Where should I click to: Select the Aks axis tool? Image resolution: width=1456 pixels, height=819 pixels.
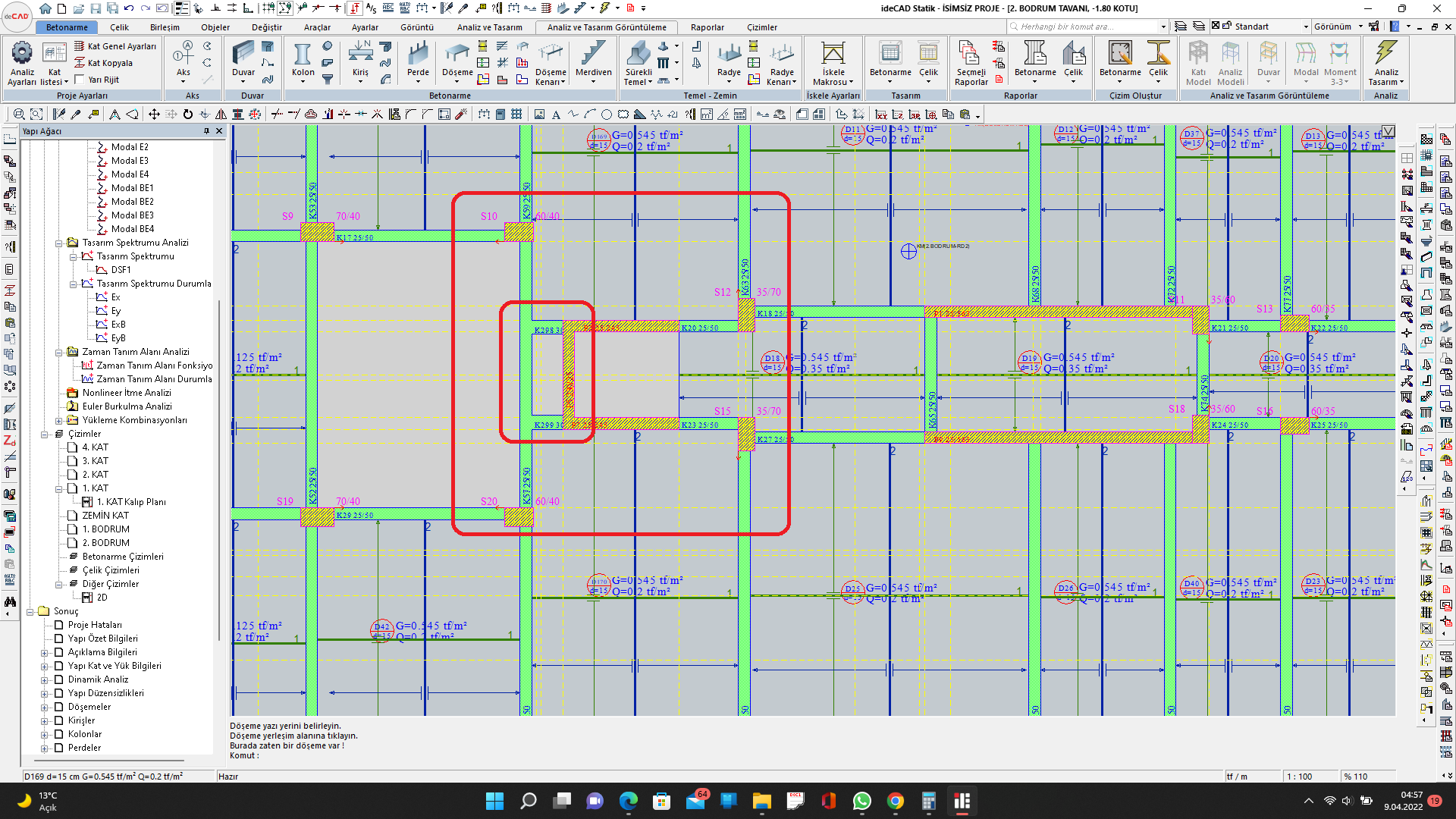[184, 61]
